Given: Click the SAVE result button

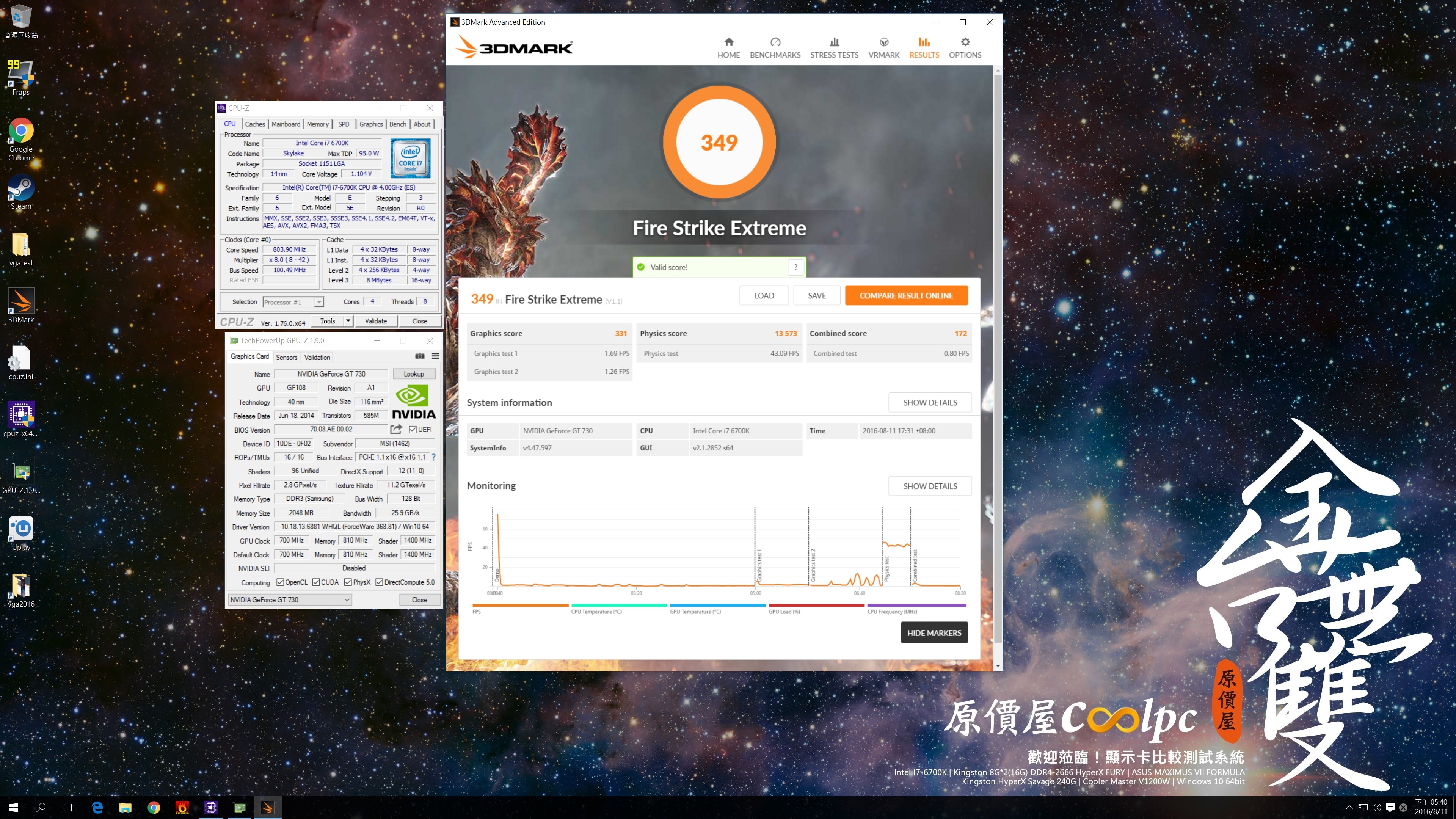Looking at the screenshot, I should pos(817,296).
